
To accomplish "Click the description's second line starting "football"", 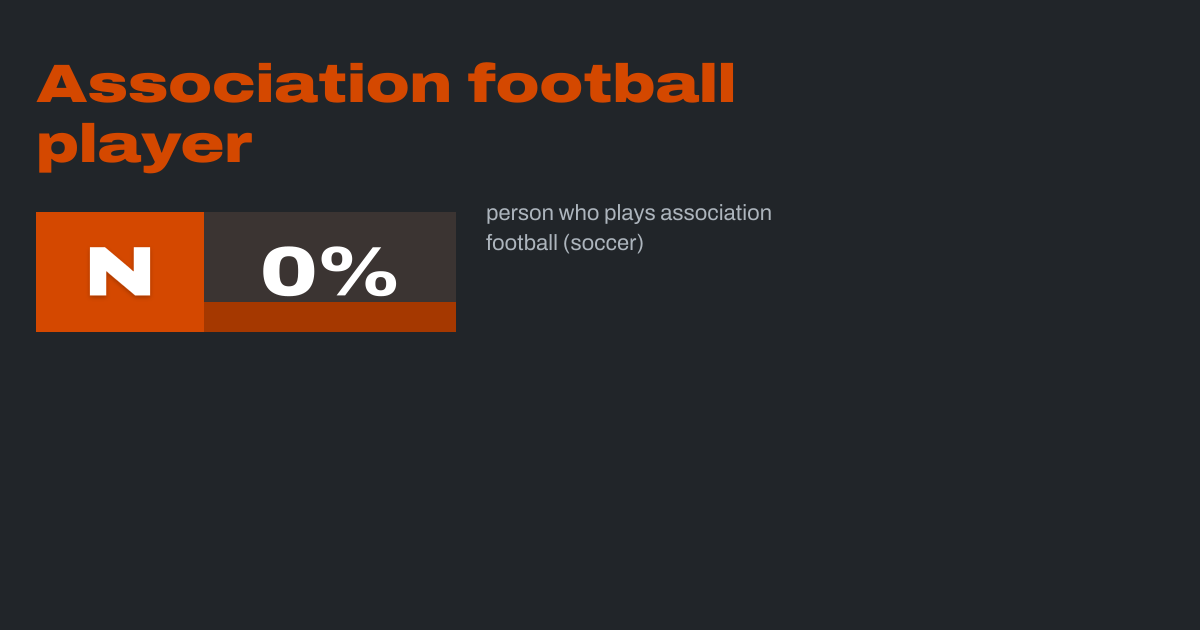I will 564,243.
